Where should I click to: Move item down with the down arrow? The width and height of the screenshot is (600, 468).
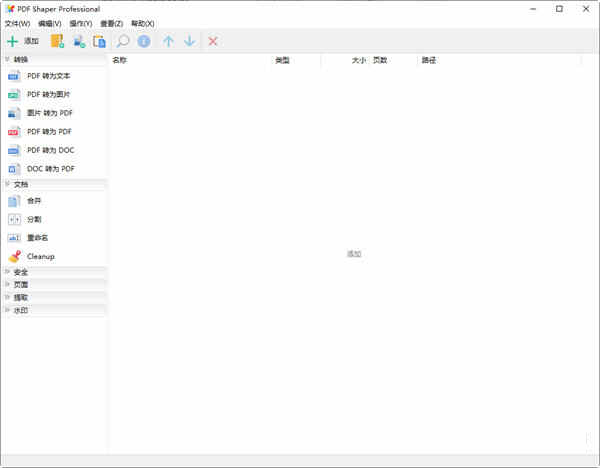pyautogui.click(x=189, y=41)
